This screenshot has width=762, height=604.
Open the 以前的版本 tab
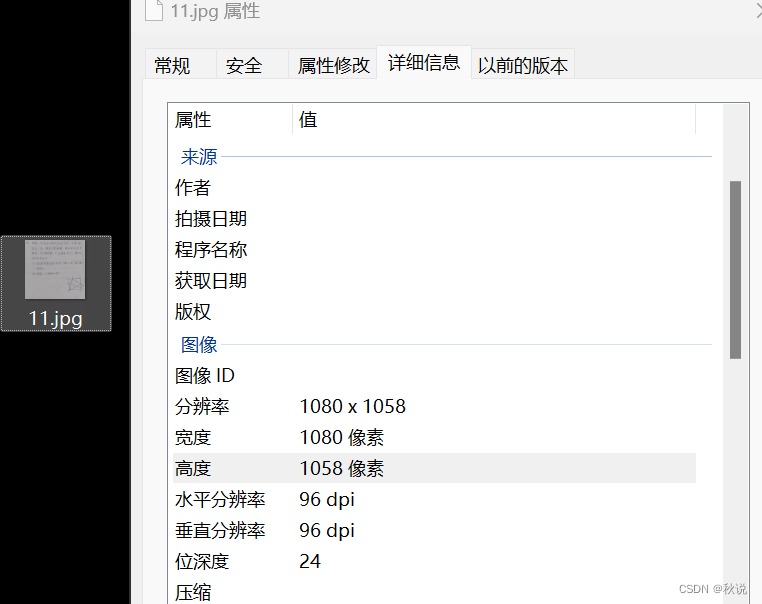tap(522, 65)
